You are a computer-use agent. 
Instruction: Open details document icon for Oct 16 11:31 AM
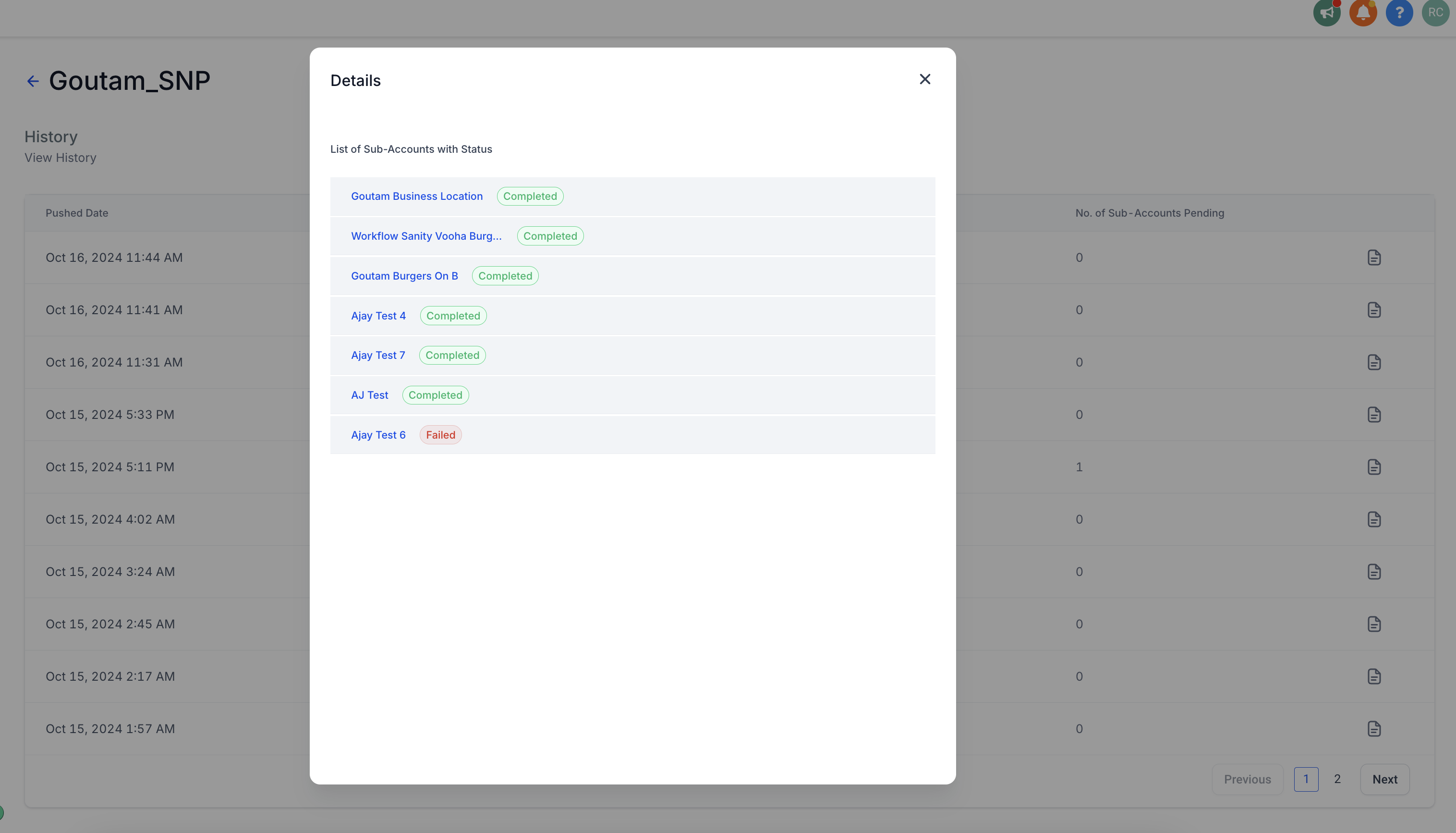click(1374, 362)
